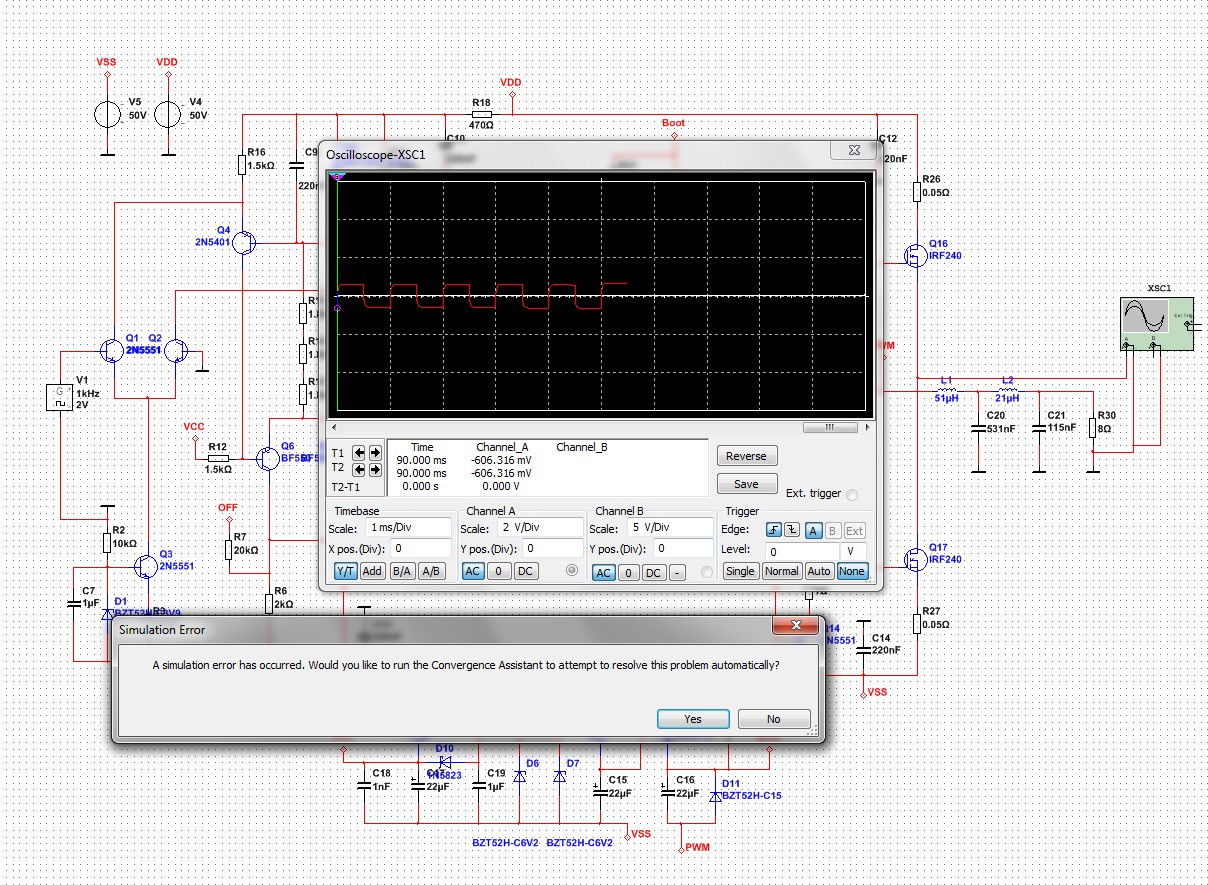Click Yes to run the Convergence Assistant
Image resolution: width=1208 pixels, height=885 pixels.
693,719
